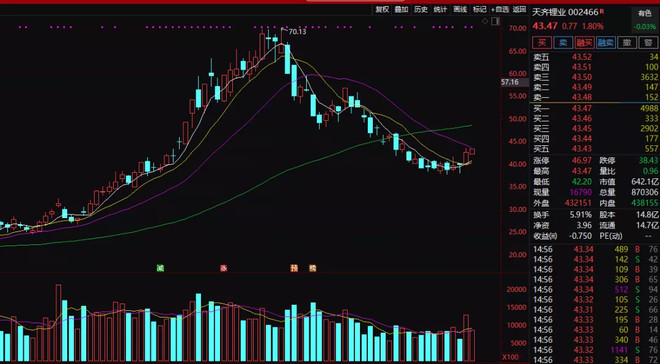This screenshot has width=660, height=364.
Task: Click the 总量 total volume 870306
Action: [645, 193]
